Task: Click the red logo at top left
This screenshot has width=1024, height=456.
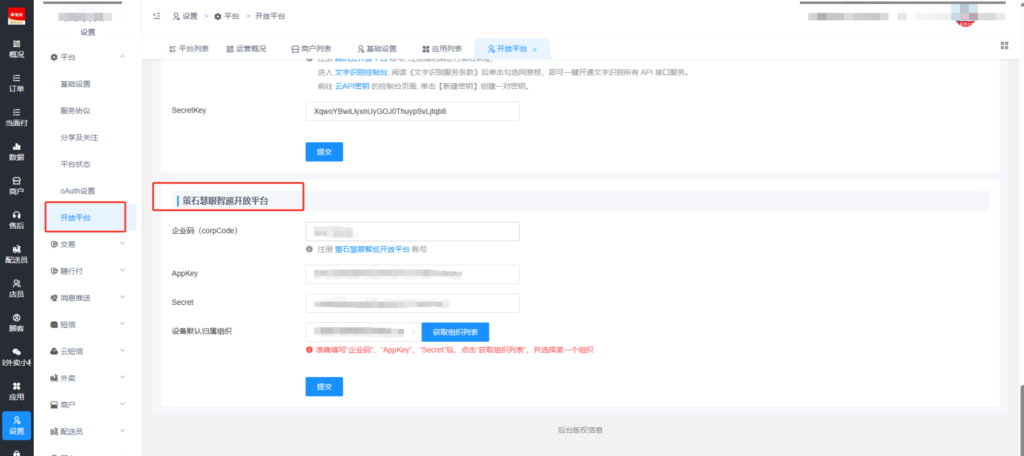Action: 16,16
